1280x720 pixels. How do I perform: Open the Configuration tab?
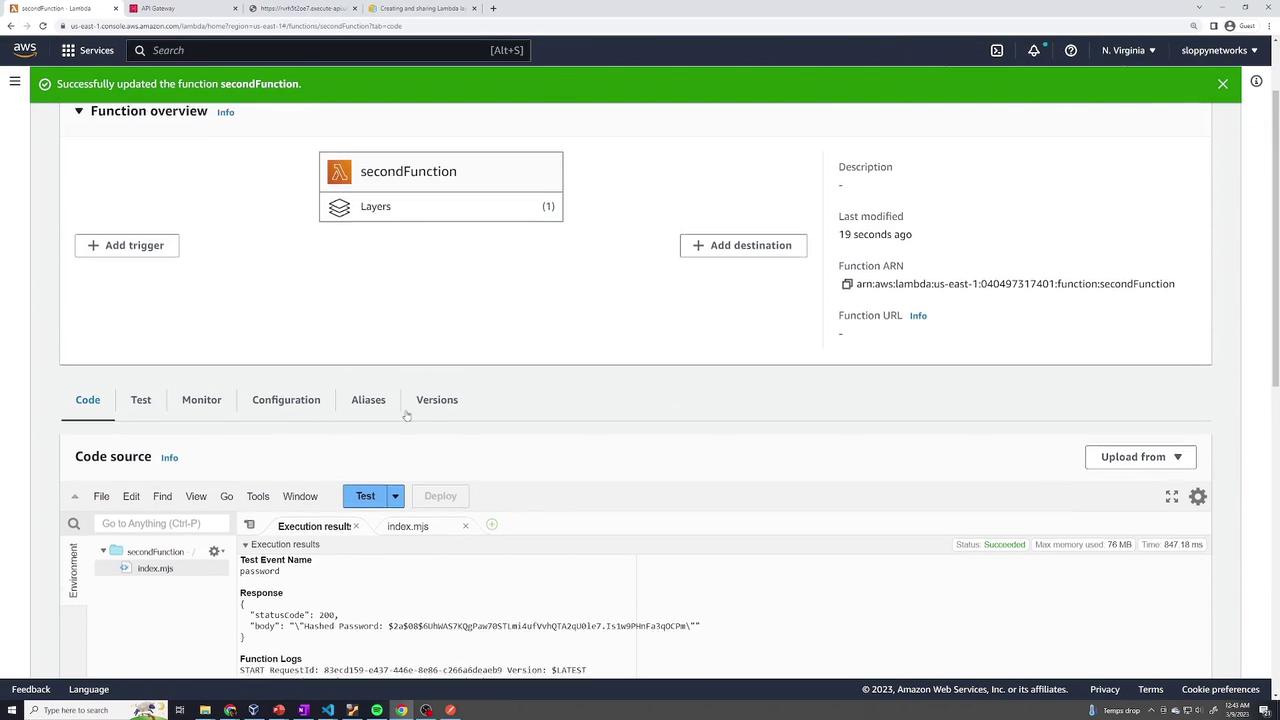click(286, 400)
